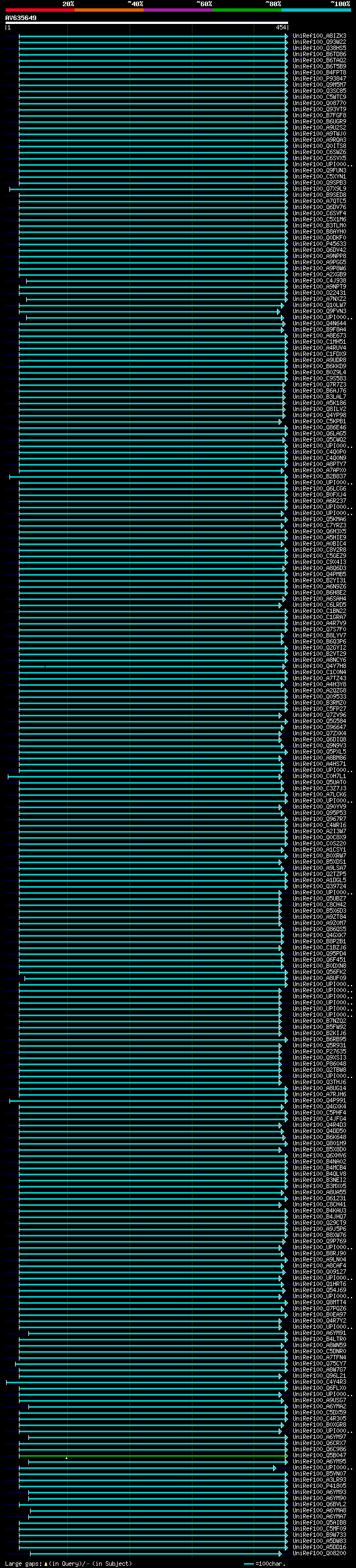Select hit UniRef100_C6SVX5
356x1568 pixels.
coord(319,159)
